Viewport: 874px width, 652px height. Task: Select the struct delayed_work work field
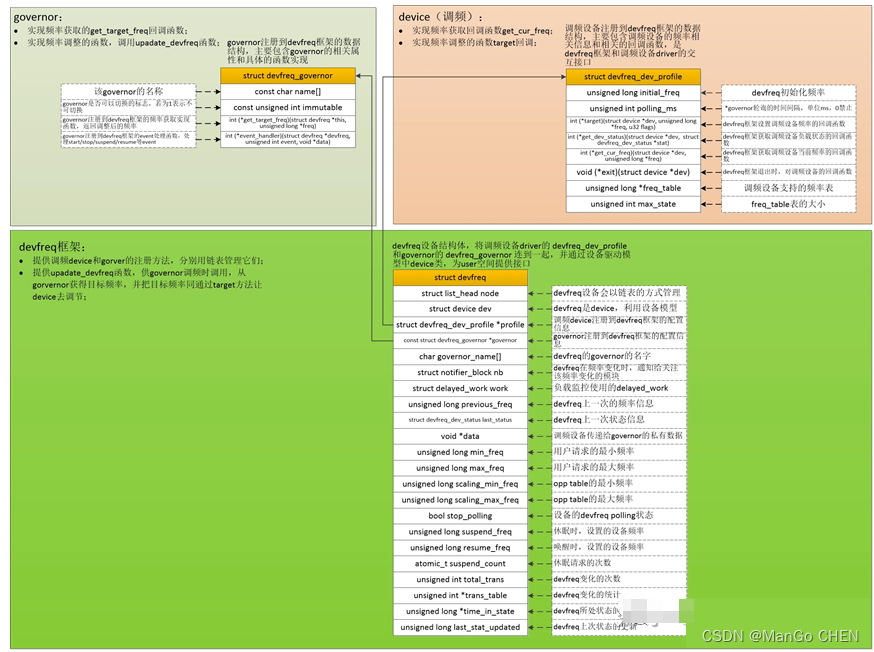pos(460,388)
